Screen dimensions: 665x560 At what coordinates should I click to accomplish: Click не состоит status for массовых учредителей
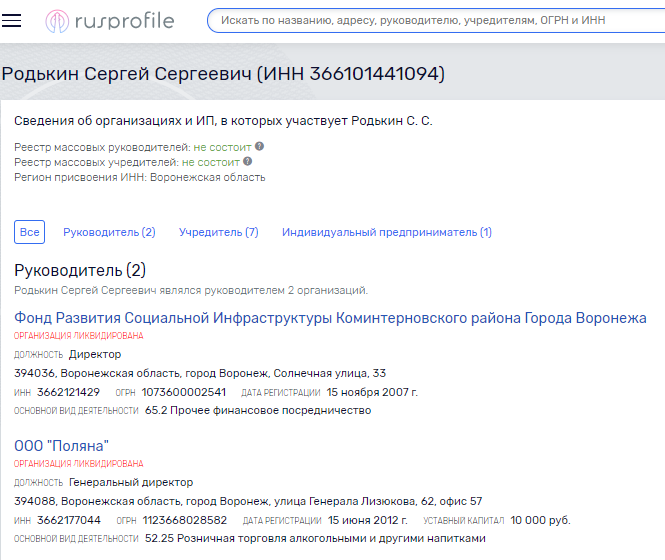point(211,162)
